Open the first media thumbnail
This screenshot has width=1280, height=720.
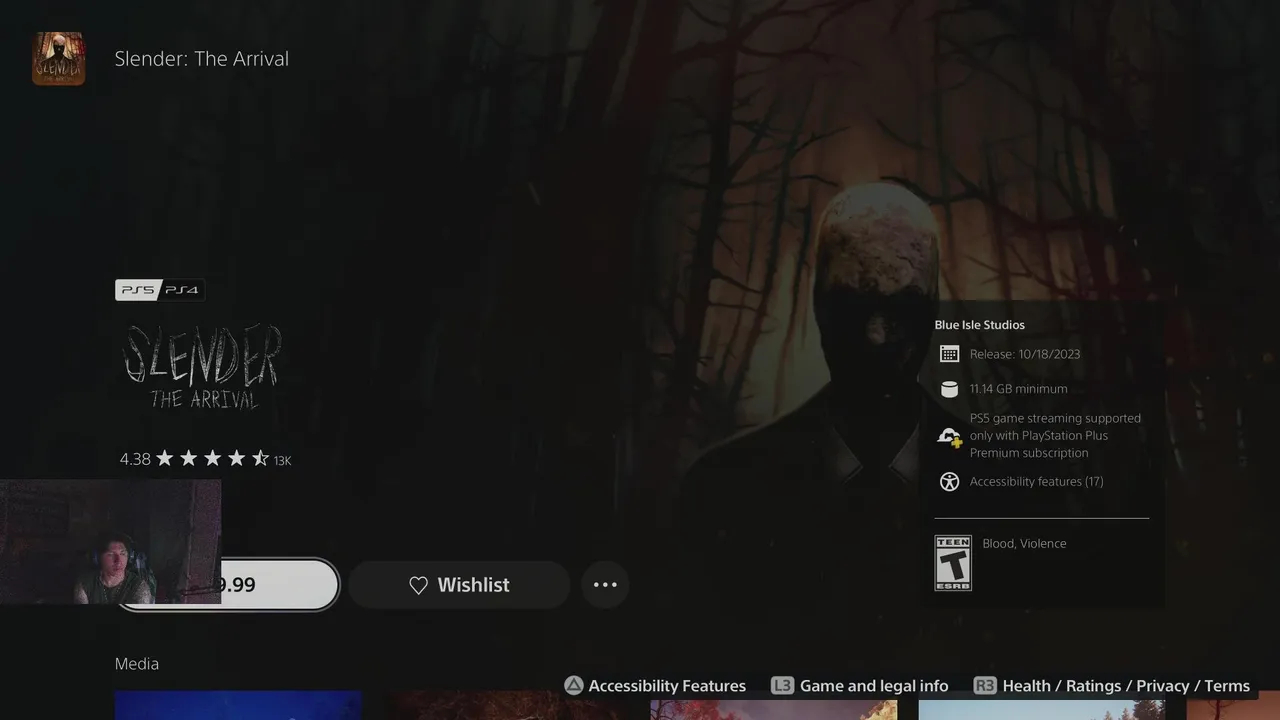[238, 705]
